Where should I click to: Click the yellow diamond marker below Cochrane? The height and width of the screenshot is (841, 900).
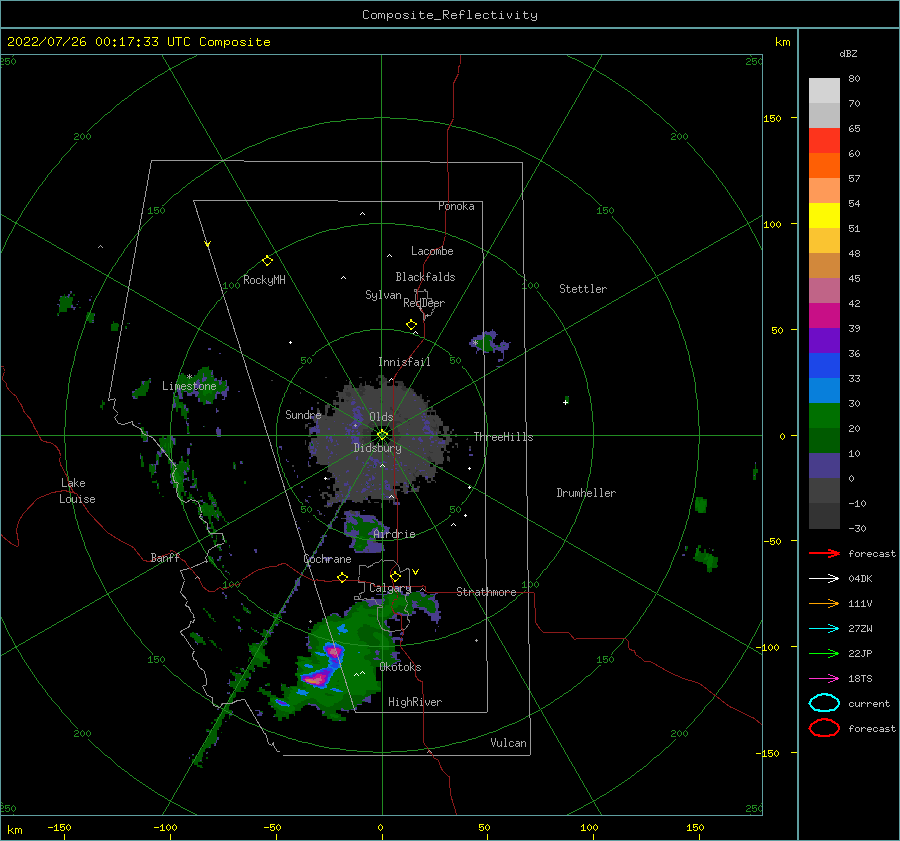[x=343, y=577]
